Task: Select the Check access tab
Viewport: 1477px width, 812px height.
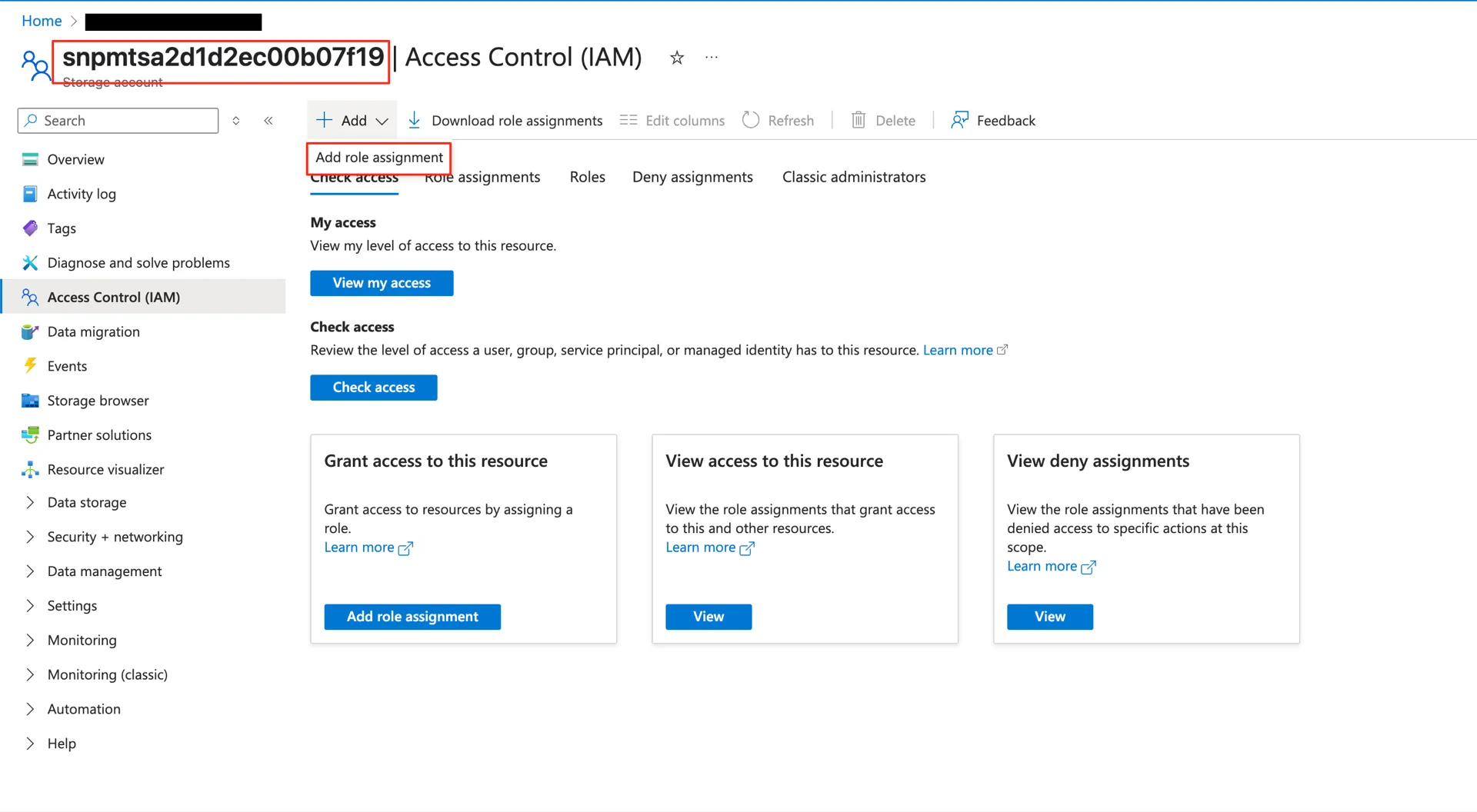Action: pyautogui.click(x=355, y=179)
